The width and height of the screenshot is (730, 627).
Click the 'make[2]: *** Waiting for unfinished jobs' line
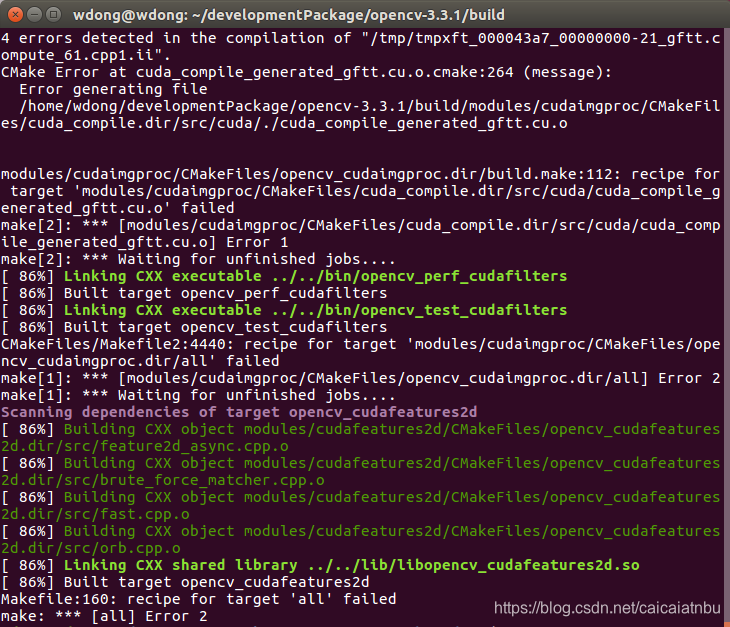[x=198, y=259]
